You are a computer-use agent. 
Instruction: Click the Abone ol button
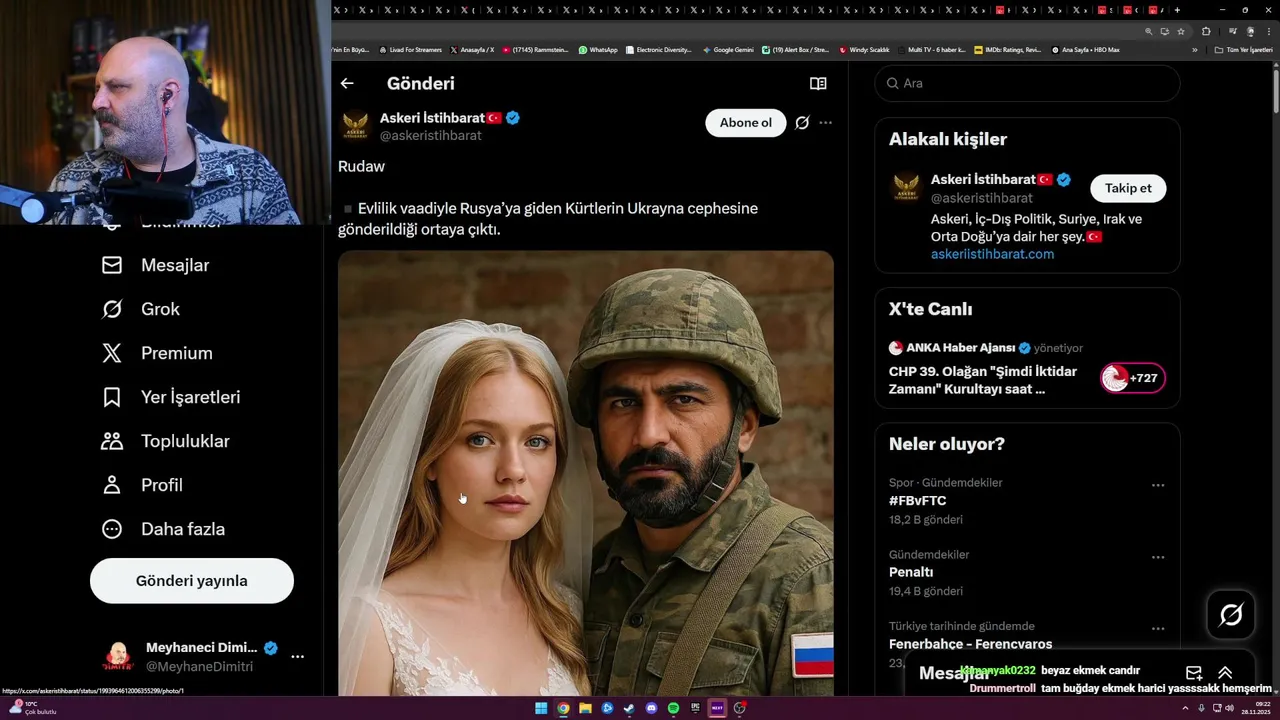pyautogui.click(x=746, y=123)
